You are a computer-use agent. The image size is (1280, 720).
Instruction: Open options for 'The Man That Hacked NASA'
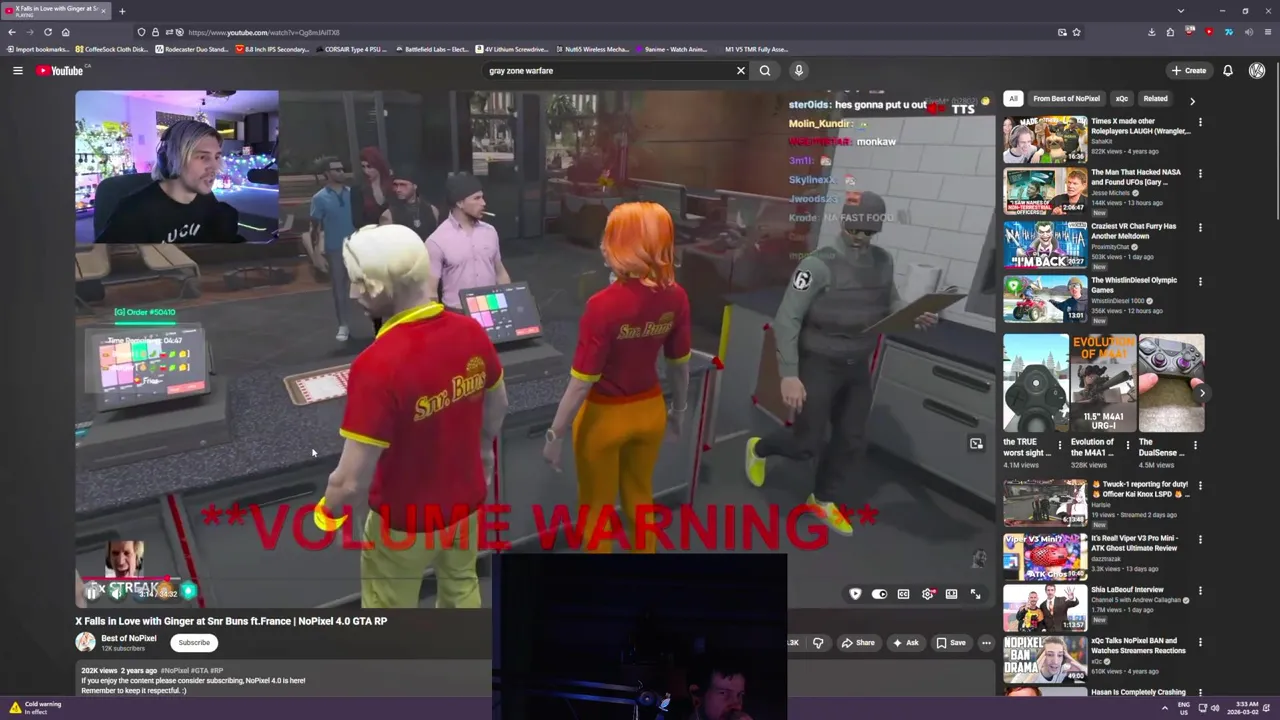coord(1200,174)
